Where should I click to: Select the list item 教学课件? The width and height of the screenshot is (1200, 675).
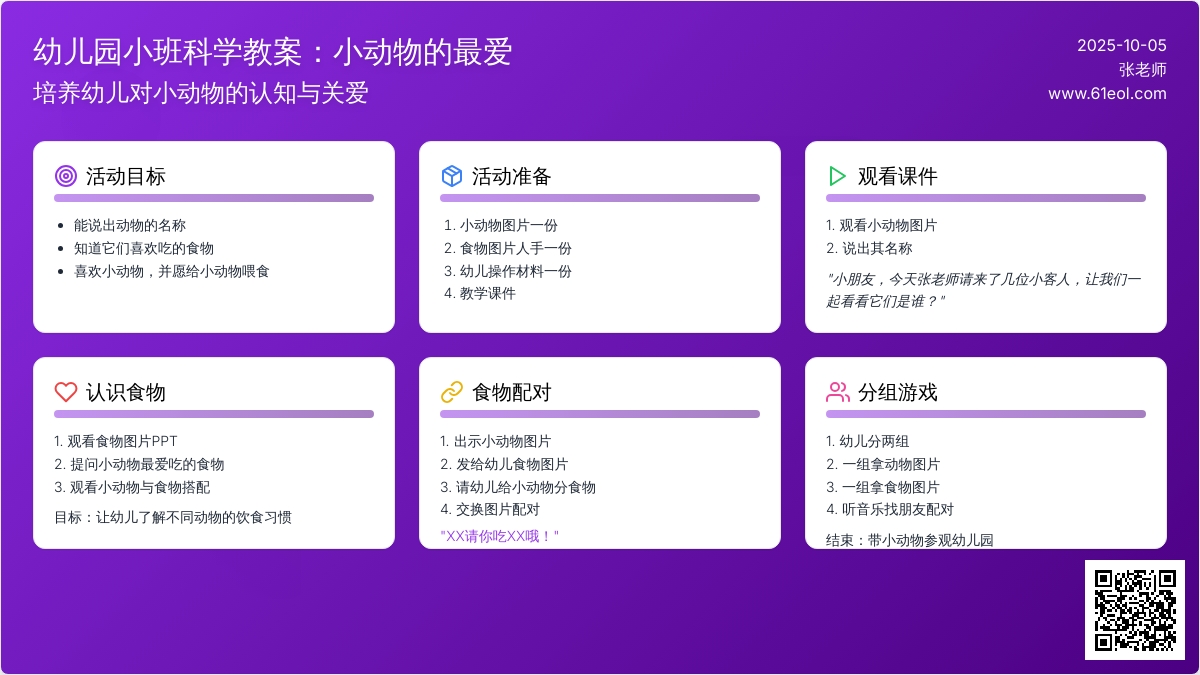(x=487, y=294)
